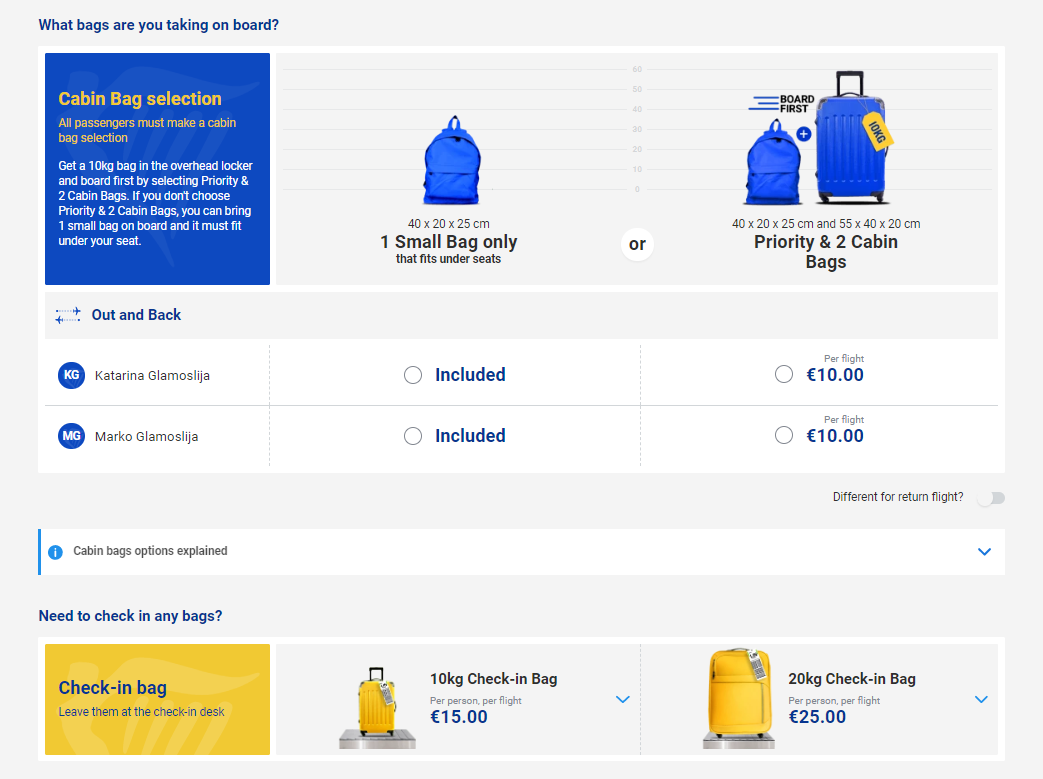Image resolution: width=1043 pixels, height=779 pixels.
Task: Toggle Different for return flight switch
Action: pos(991,498)
